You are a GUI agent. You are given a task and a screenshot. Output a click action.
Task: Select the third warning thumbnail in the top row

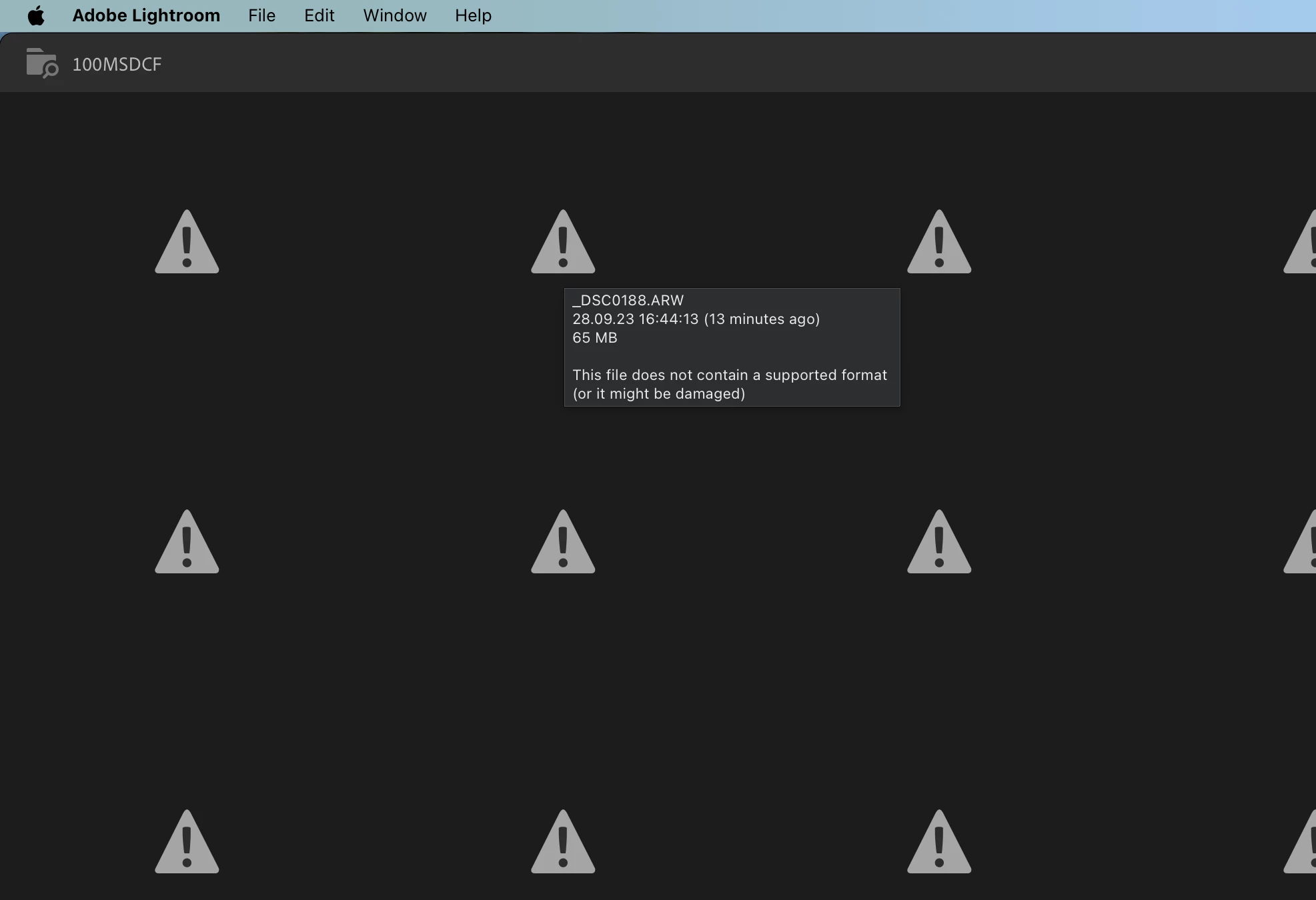click(x=939, y=243)
